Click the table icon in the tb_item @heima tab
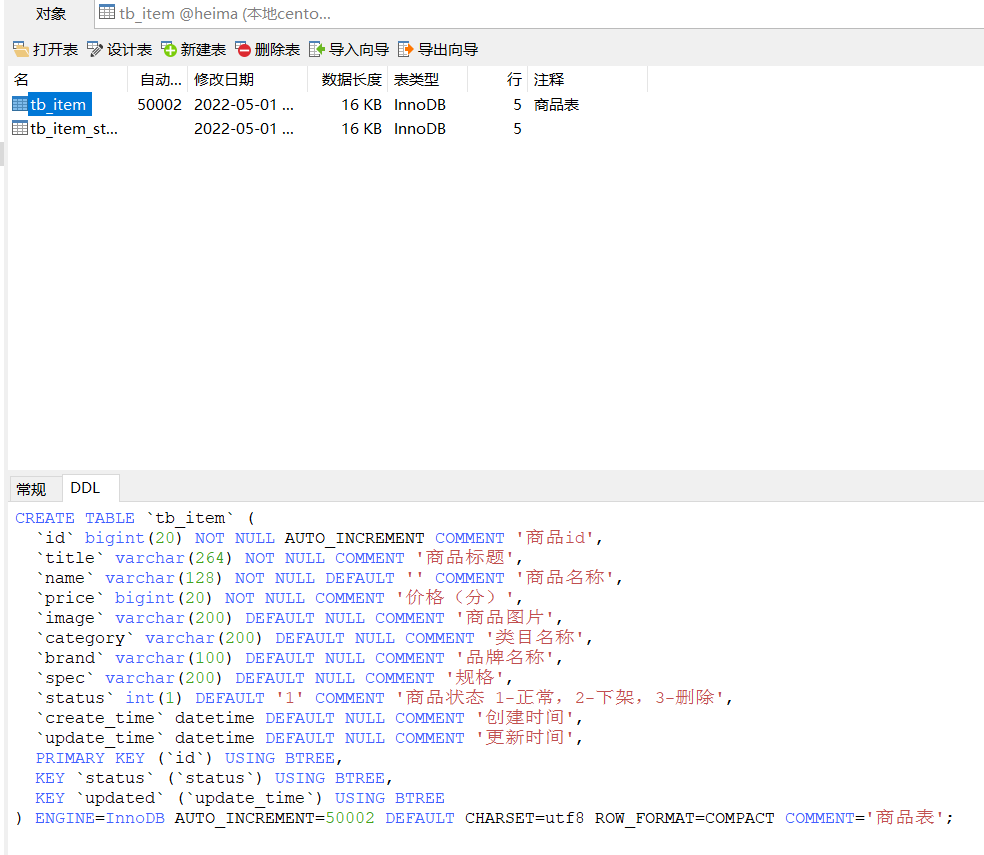The height and width of the screenshot is (855, 984). (x=107, y=13)
